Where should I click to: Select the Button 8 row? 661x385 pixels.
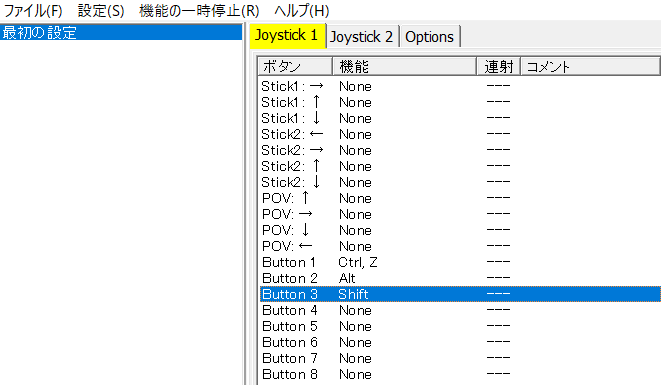460,374
